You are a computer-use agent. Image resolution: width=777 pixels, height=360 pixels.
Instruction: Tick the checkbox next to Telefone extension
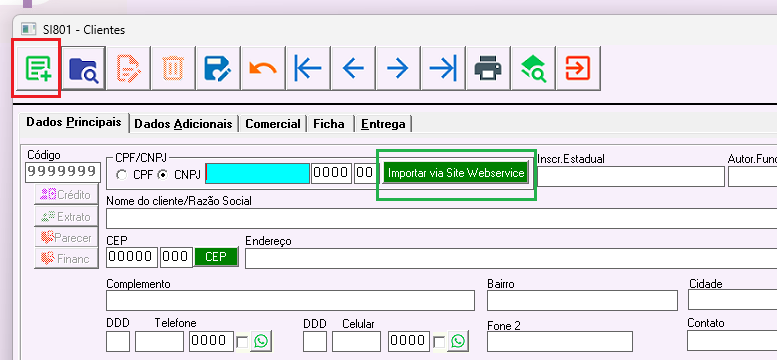pyautogui.click(x=242, y=342)
